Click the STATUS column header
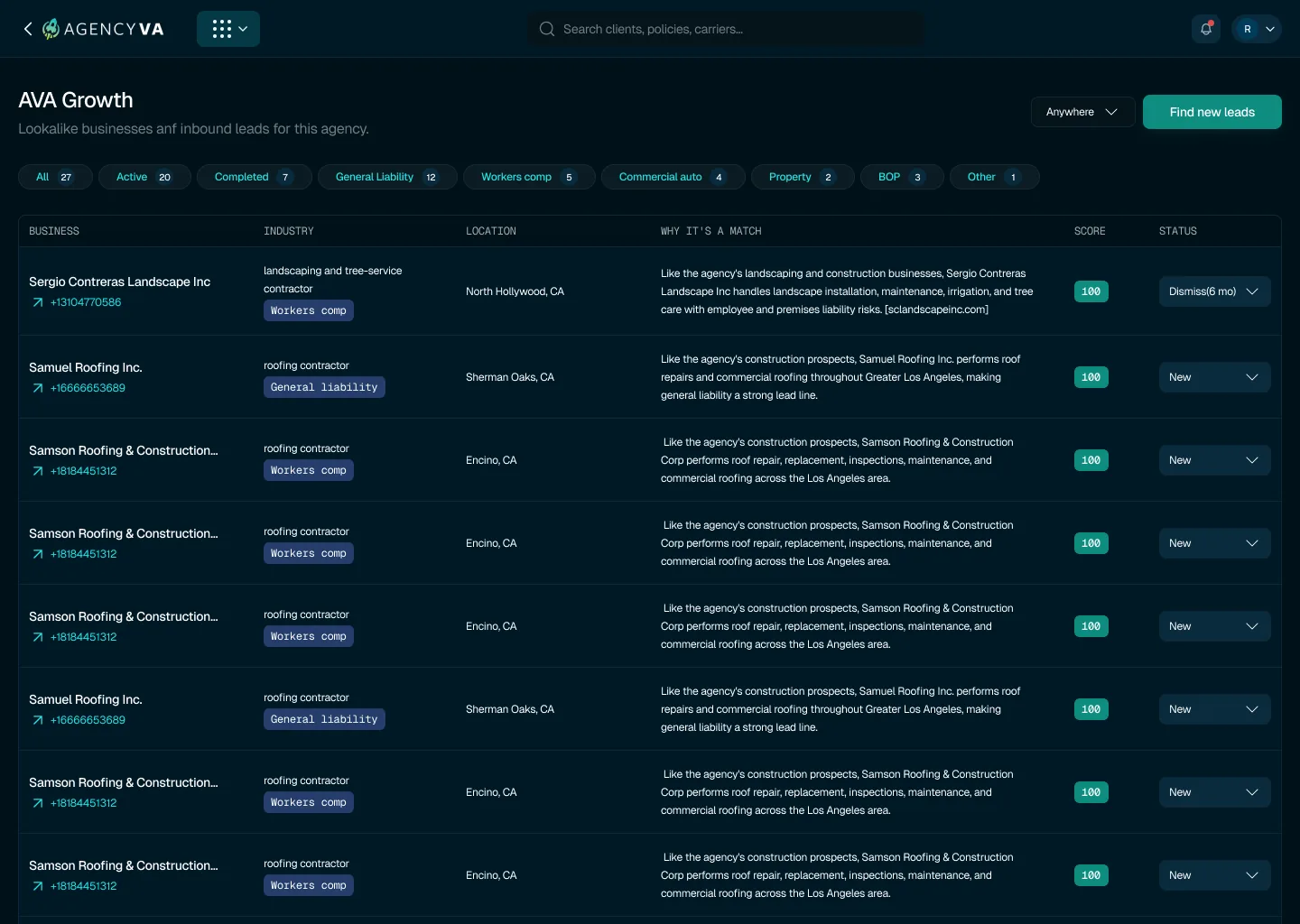The width and height of the screenshot is (1300, 924). coord(1178,231)
